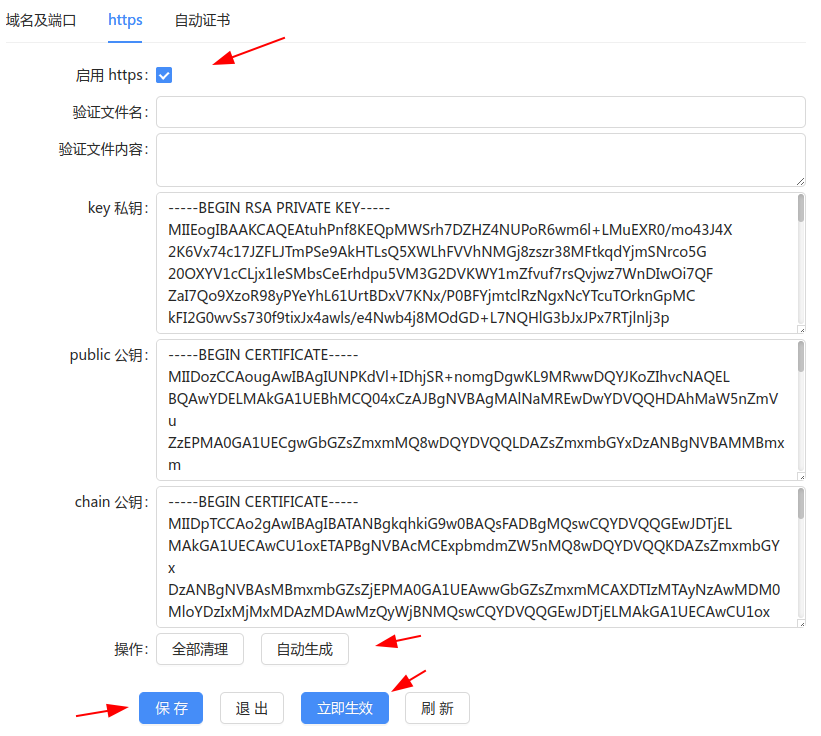Refresh the page with 刷新 button
This screenshot has width=821, height=736.
[437, 708]
